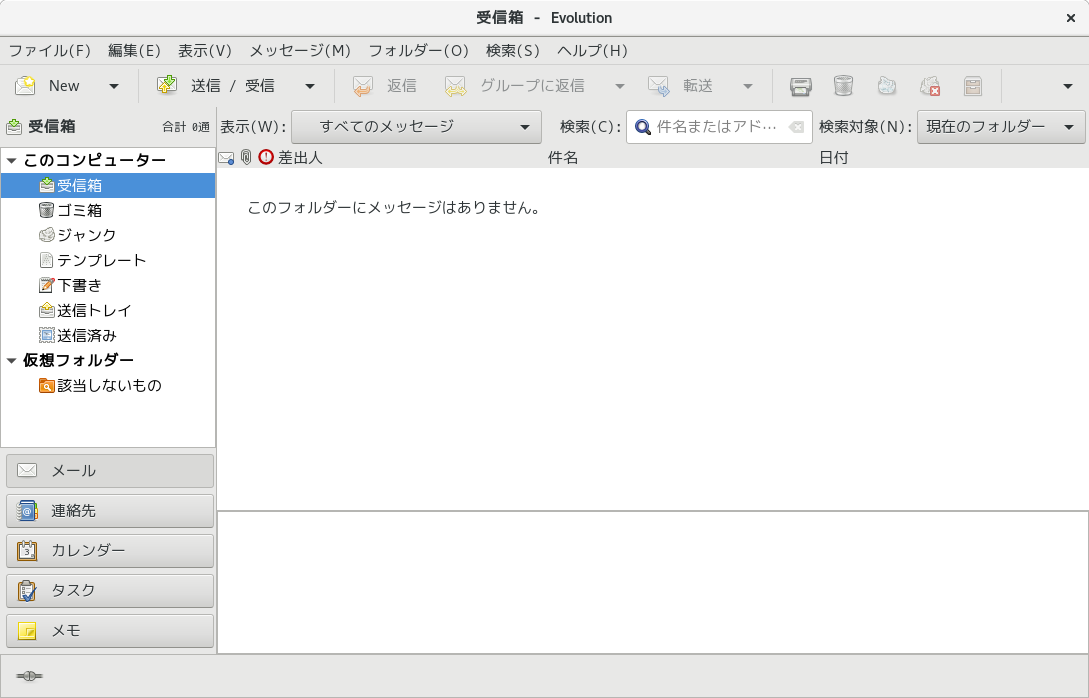This screenshot has height=698, width=1089.
Task: Click the New message envelope icon
Action: point(26,86)
